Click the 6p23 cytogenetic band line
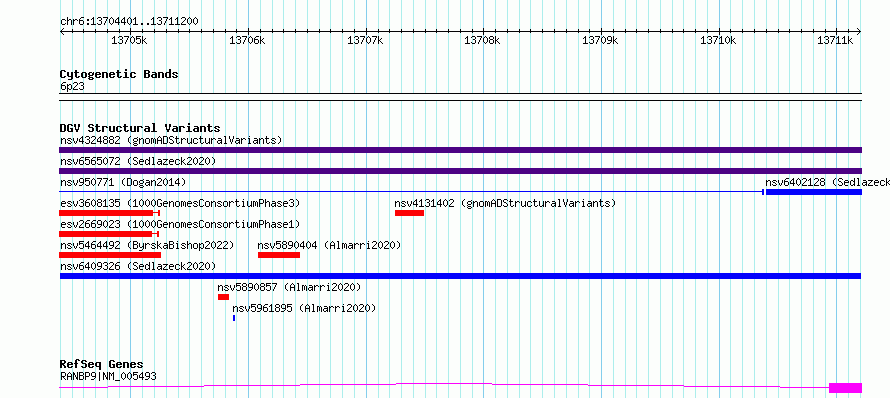 [460, 97]
